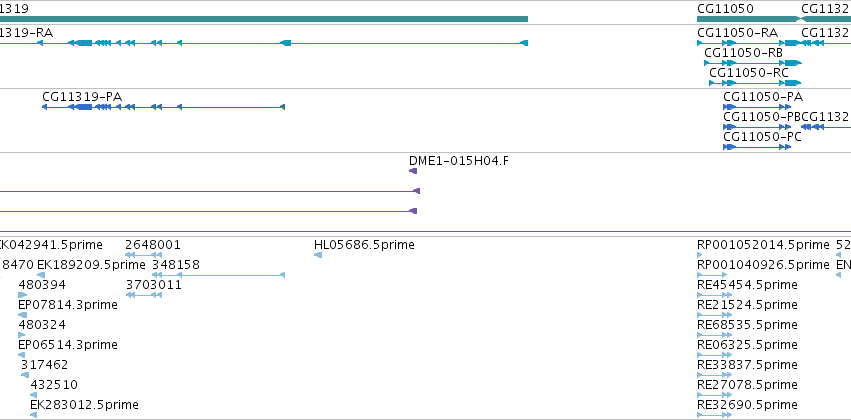Click the RP001052014.5prime EST label
The height and width of the screenshot is (420, 851).
click(763, 245)
